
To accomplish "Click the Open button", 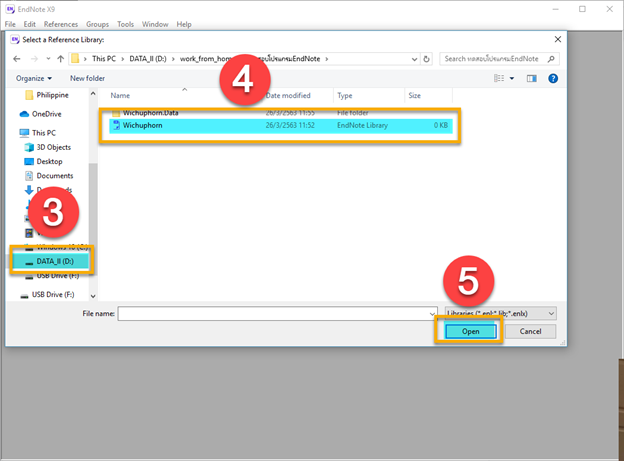I will [x=469, y=331].
